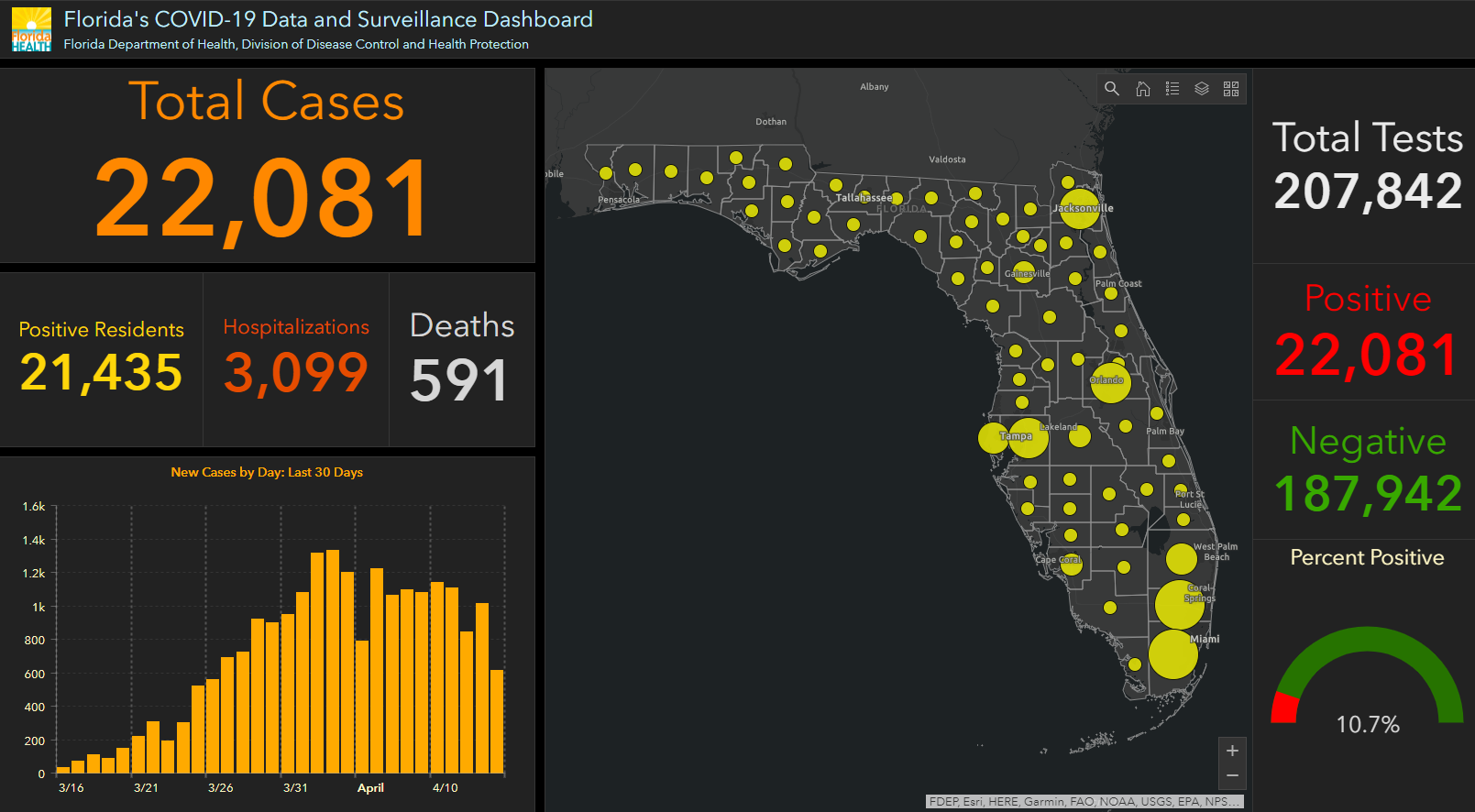Image resolution: width=1475 pixels, height=812 pixels.
Task: Select the West Palm Beach case bubble
Action: [1182, 558]
